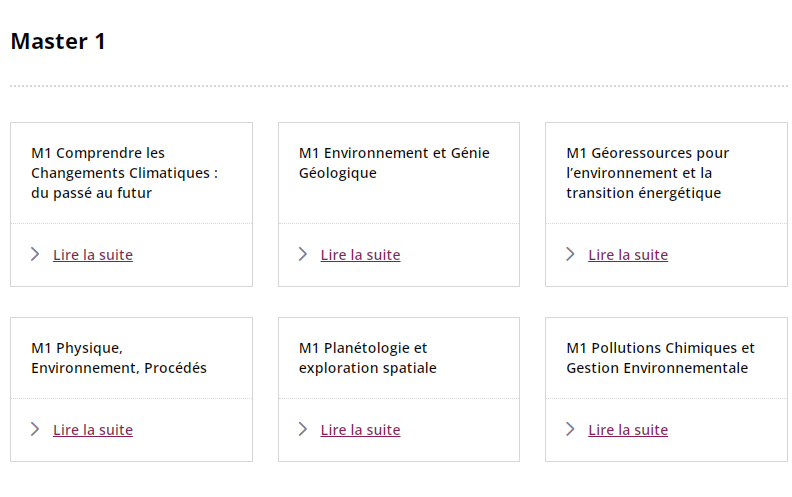Follow 'Lire la suite' under Physique, Environnement, Procédés
The image size is (792, 497).
click(93, 430)
